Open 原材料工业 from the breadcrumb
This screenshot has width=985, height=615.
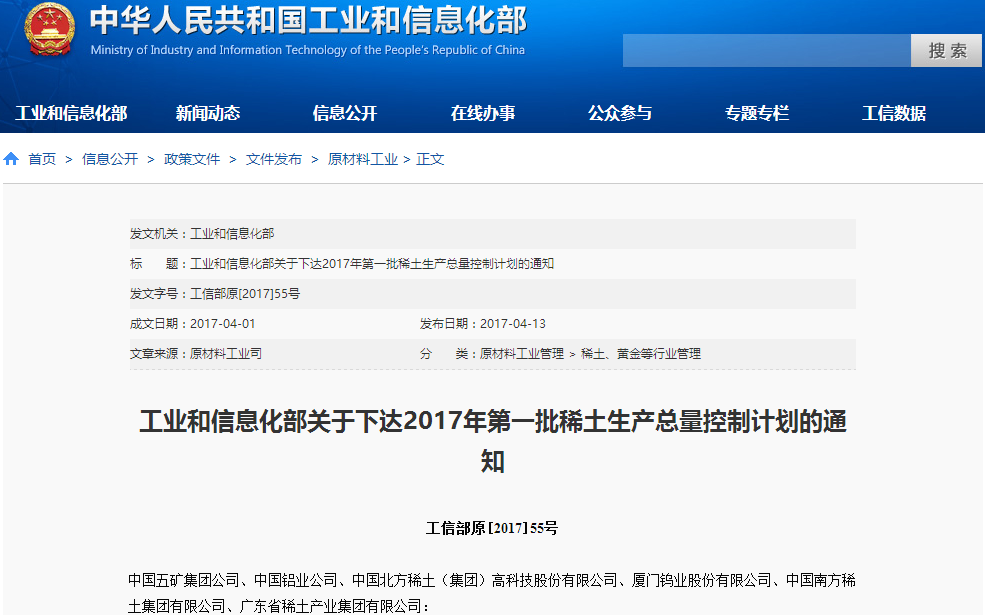tap(362, 157)
